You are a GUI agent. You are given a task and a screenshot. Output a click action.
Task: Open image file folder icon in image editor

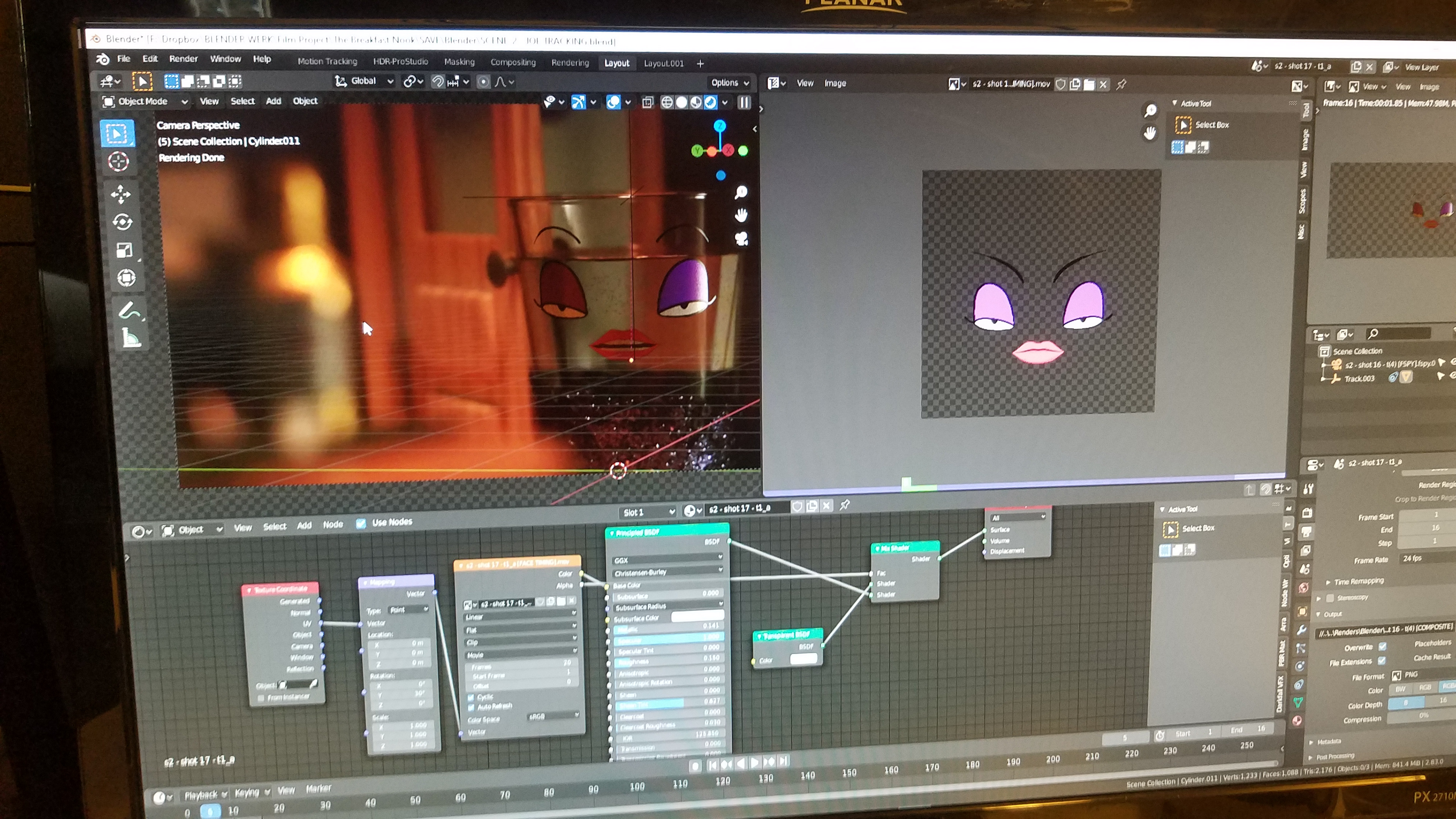1089,84
